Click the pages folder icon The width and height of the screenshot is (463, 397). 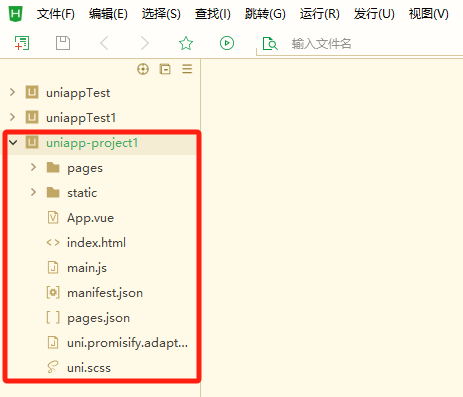coord(53,167)
